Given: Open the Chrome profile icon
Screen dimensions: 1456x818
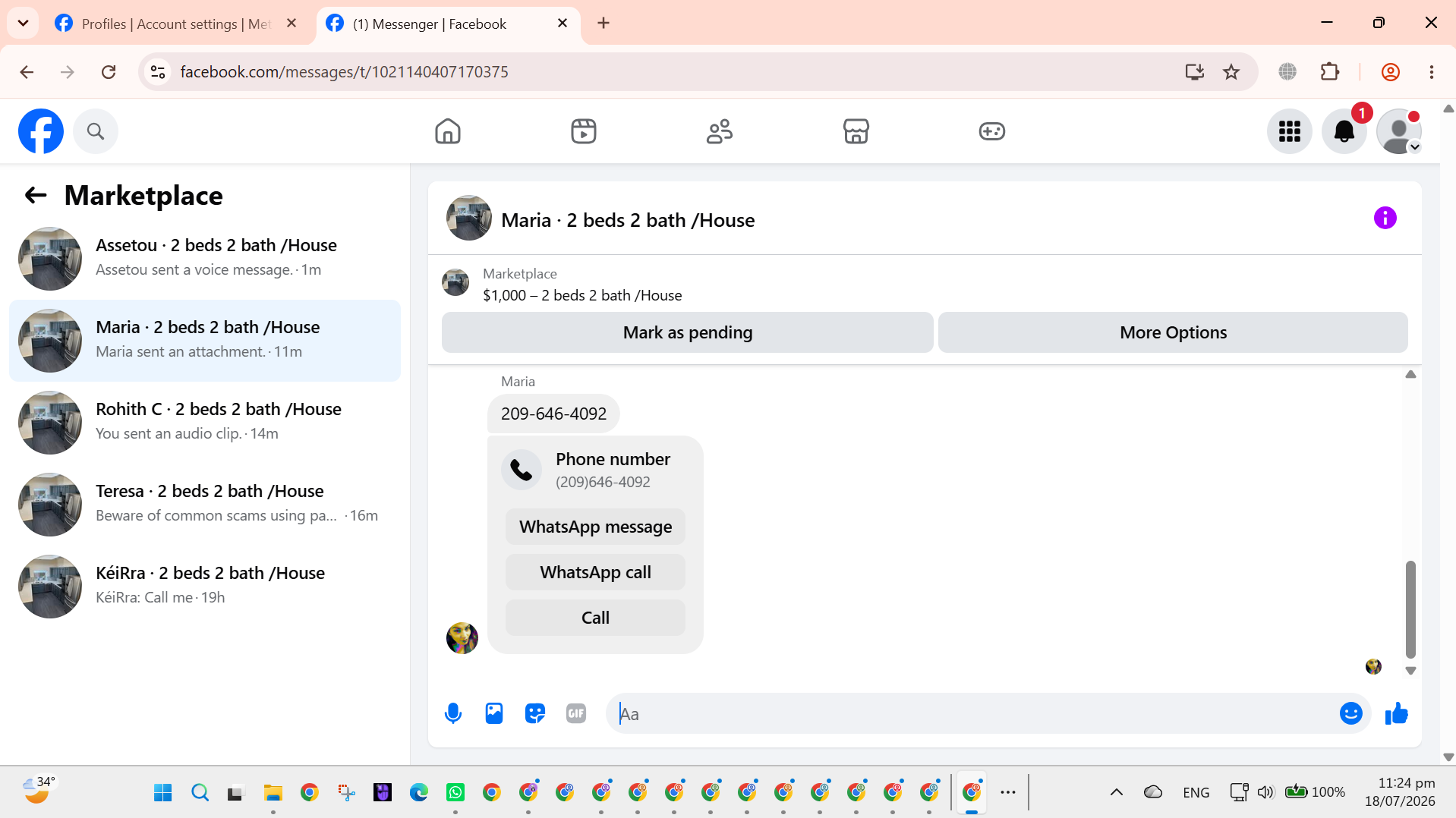Looking at the screenshot, I should [1391, 72].
